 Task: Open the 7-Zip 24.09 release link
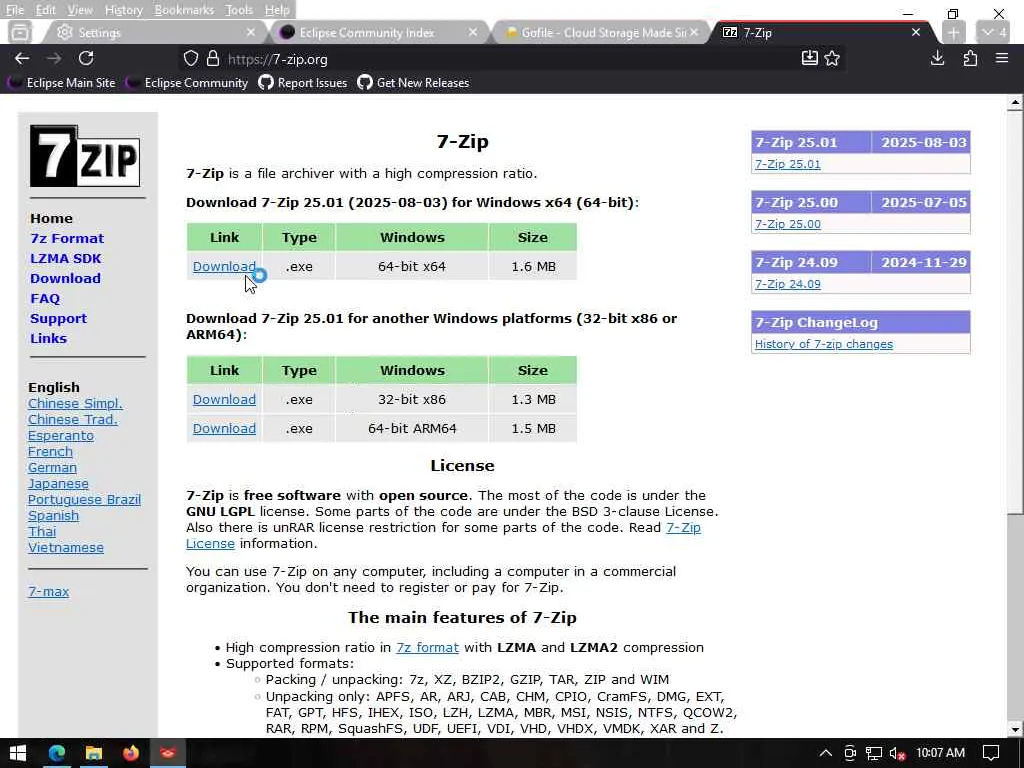coord(788,284)
